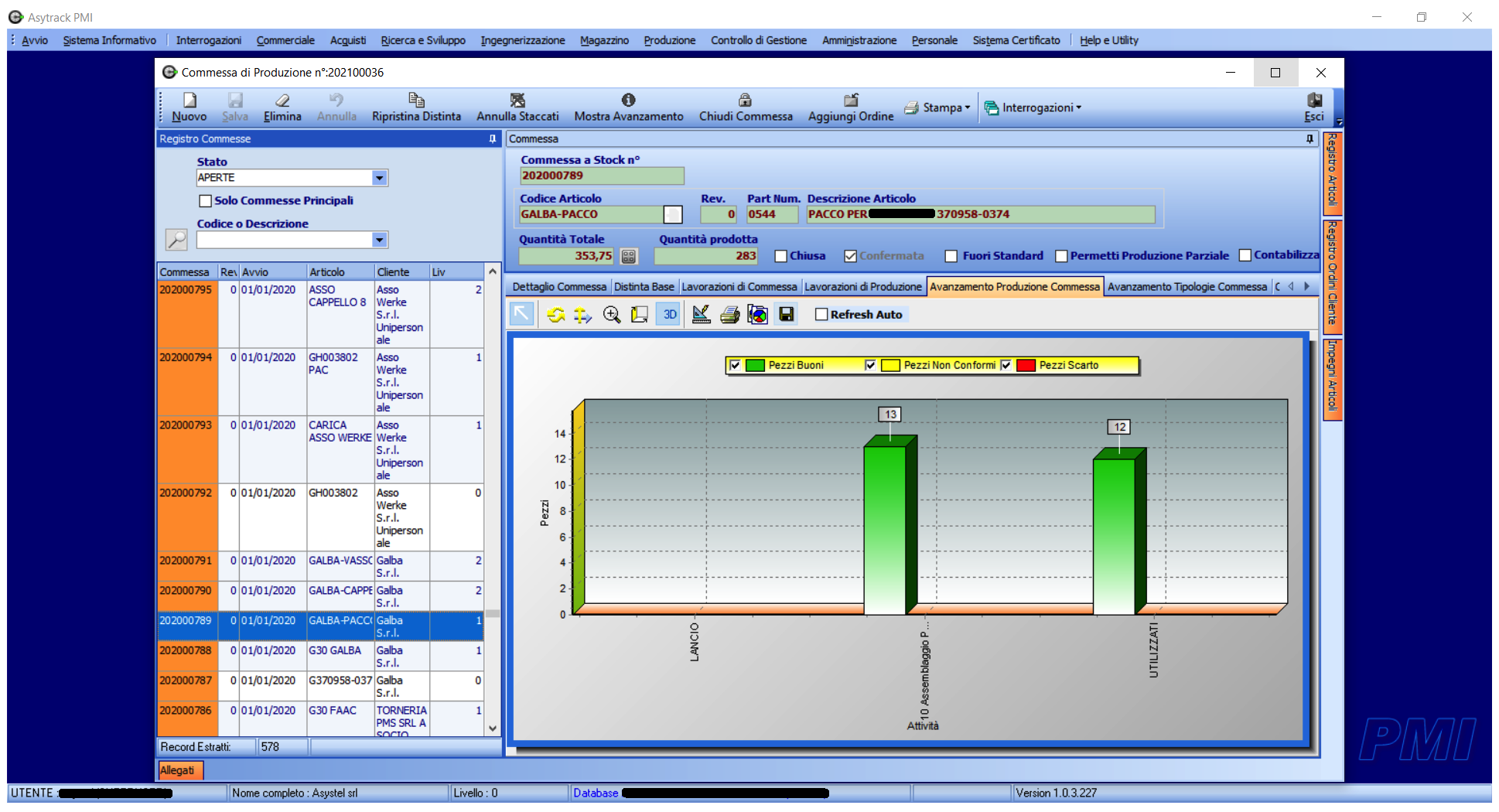Click the chart rotate tool icon
Screen dimensions: 1499x812
[555, 315]
